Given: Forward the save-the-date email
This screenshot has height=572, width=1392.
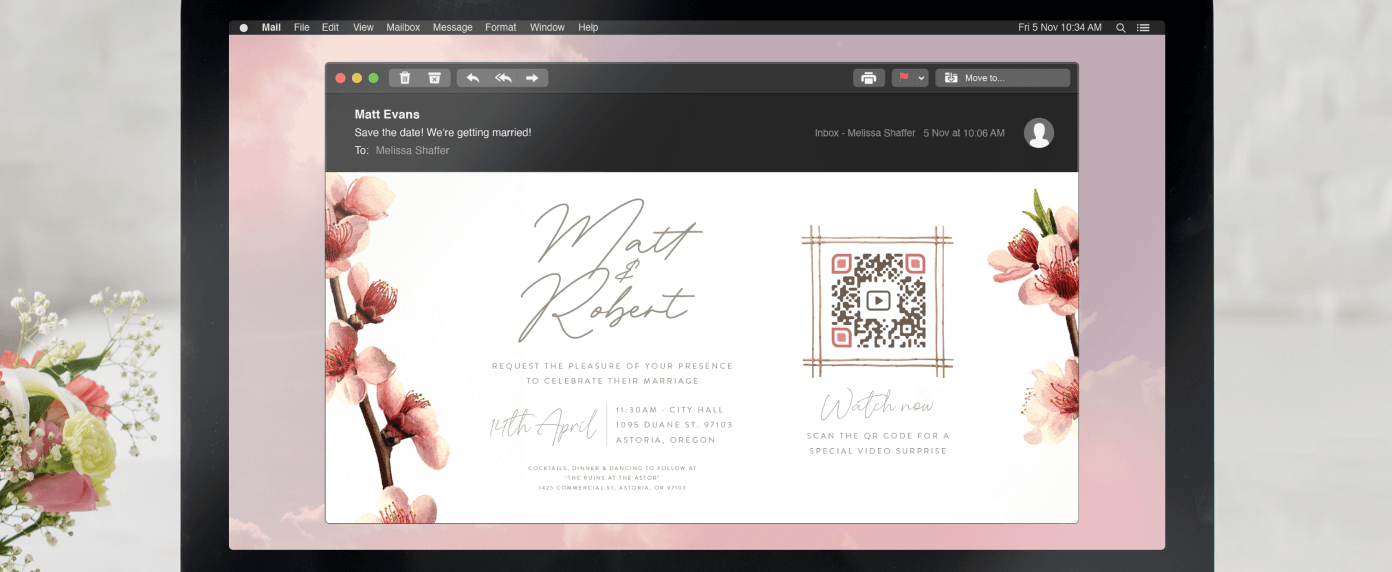Looking at the screenshot, I should point(532,78).
